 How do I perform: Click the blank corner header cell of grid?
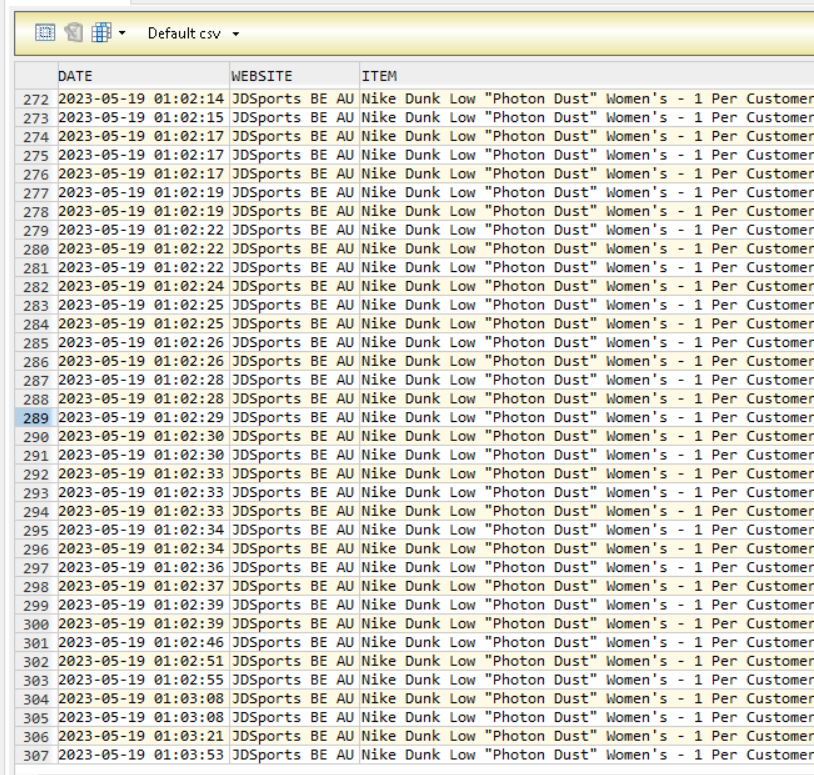pos(36,76)
